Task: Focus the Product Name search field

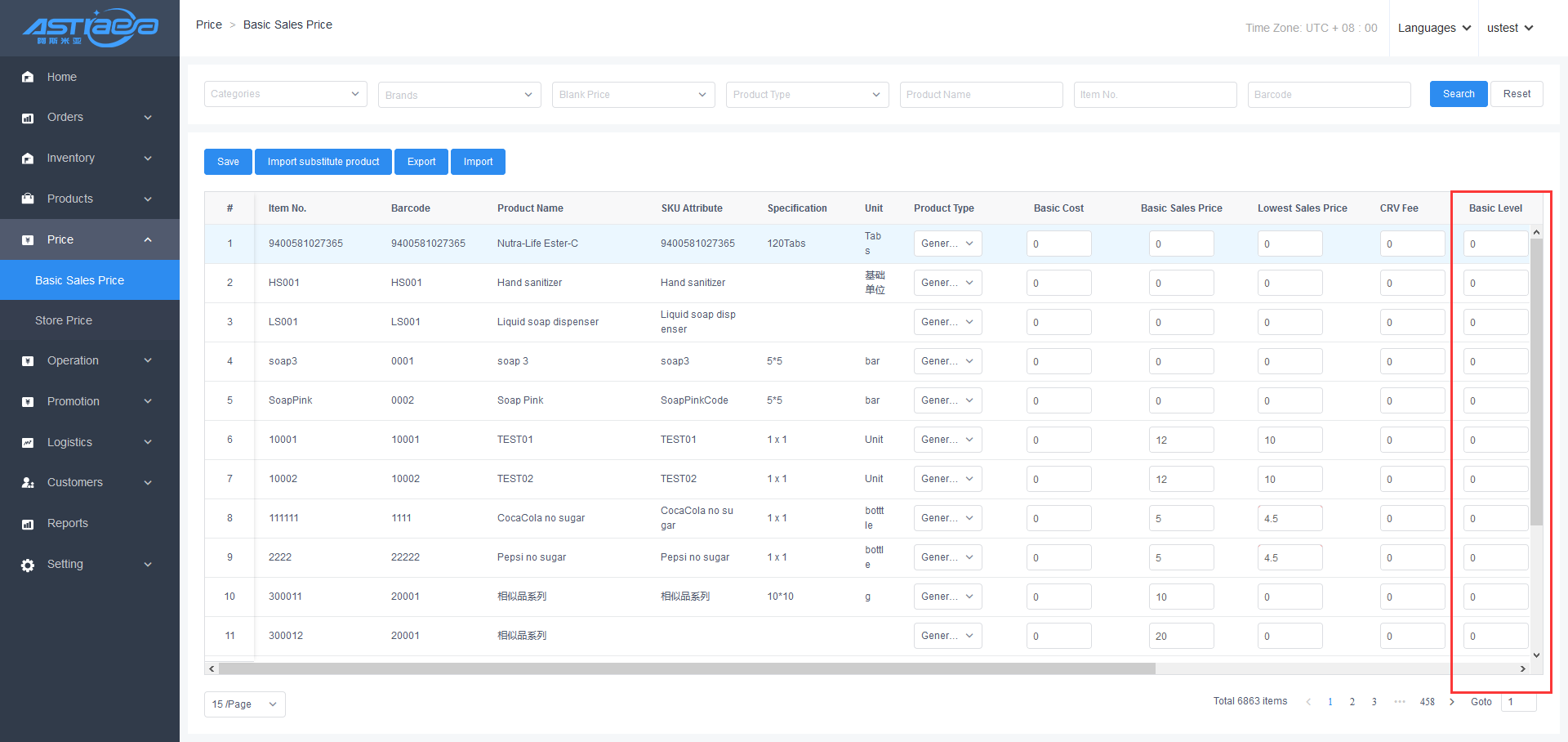Action: [981, 95]
